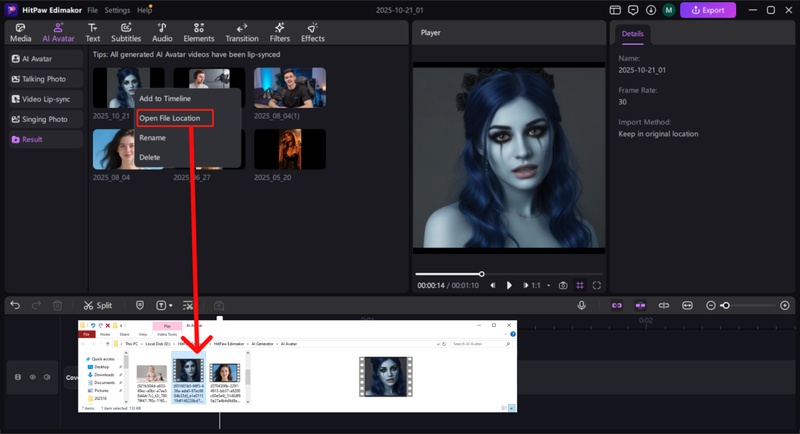Take a snapshot with the camera icon
800x434 pixels.
pyautogui.click(x=563, y=285)
